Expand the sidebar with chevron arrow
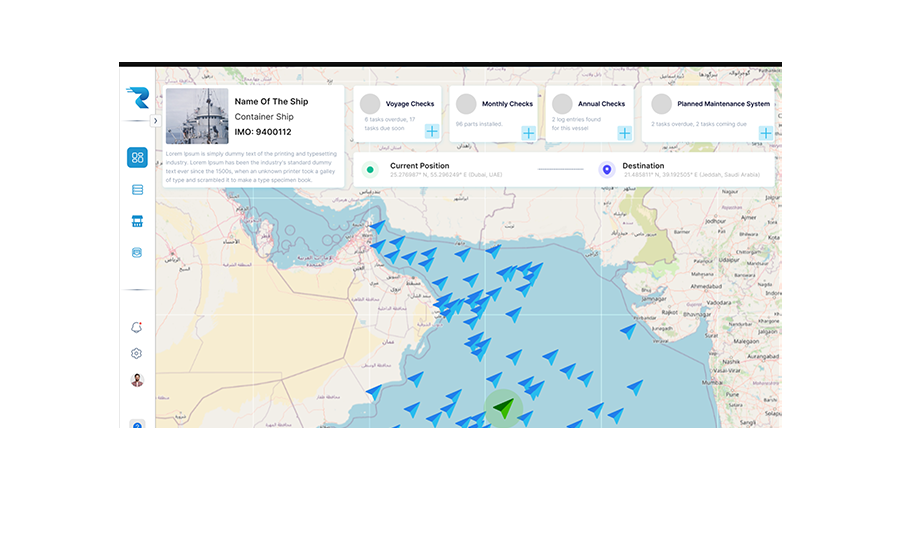Screen dimensions: 900x536 pos(155,121)
